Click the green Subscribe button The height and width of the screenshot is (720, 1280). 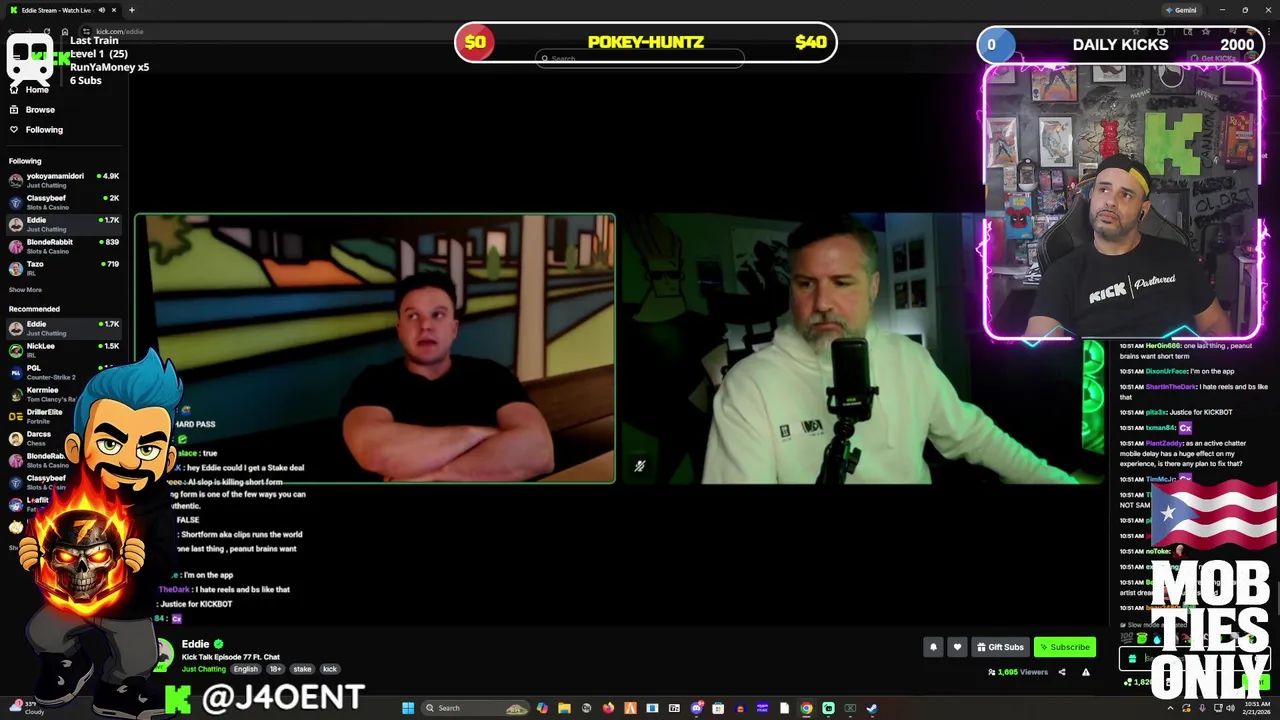tap(1064, 647)
